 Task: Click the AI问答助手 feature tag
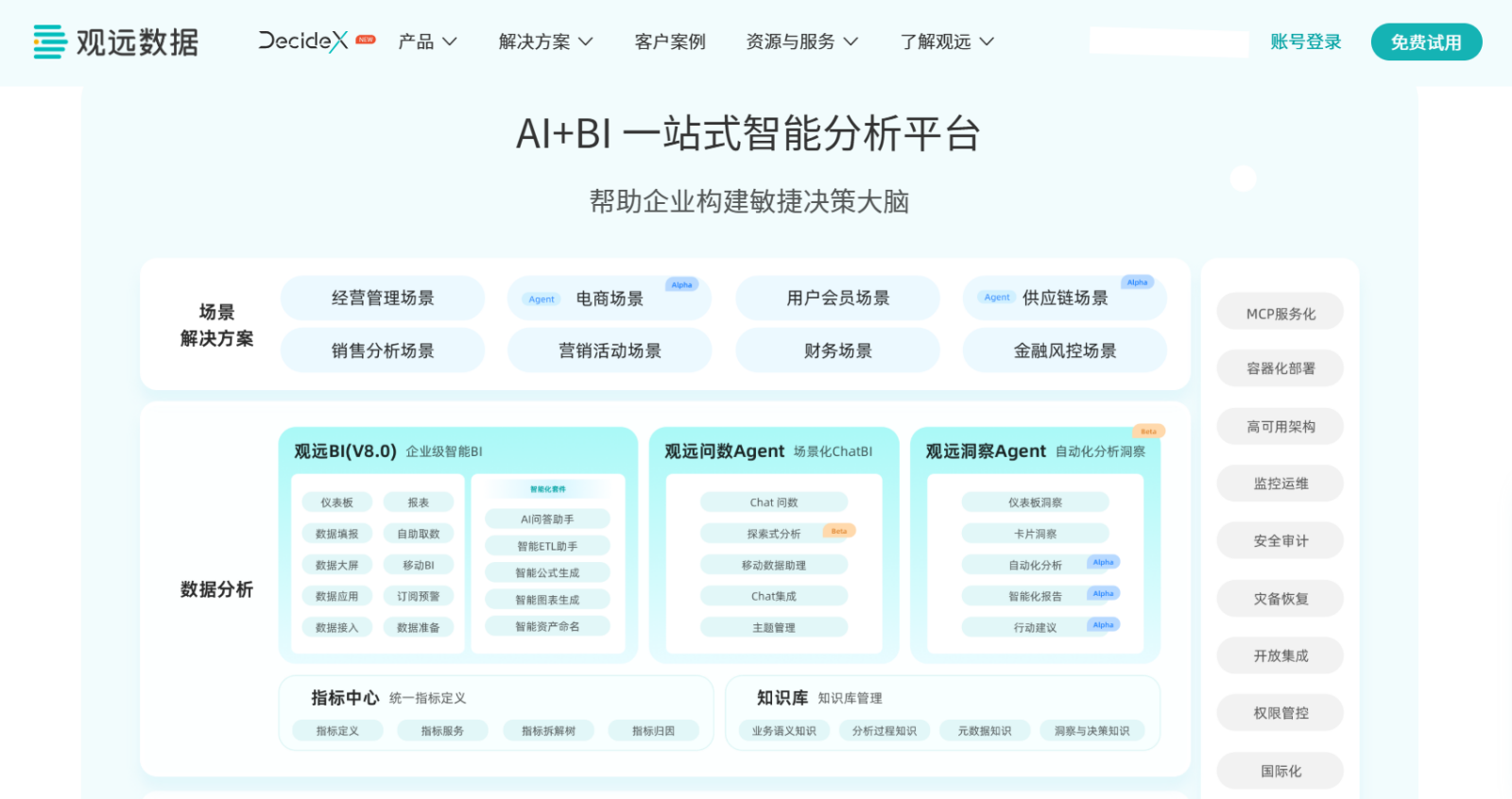[x=547, y=518]
